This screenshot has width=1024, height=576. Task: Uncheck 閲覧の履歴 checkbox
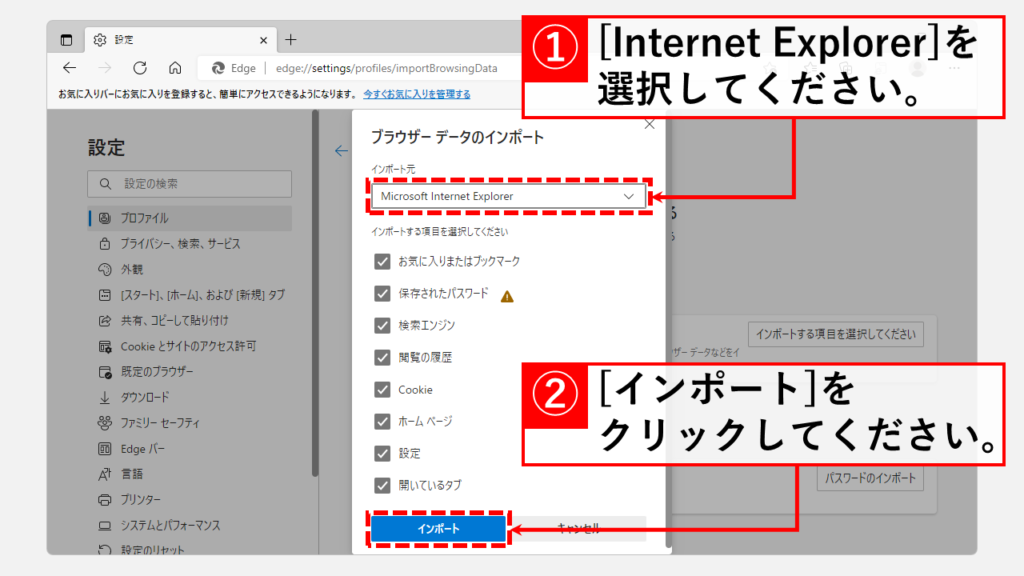pyautogui.click(x=382, y=357)
